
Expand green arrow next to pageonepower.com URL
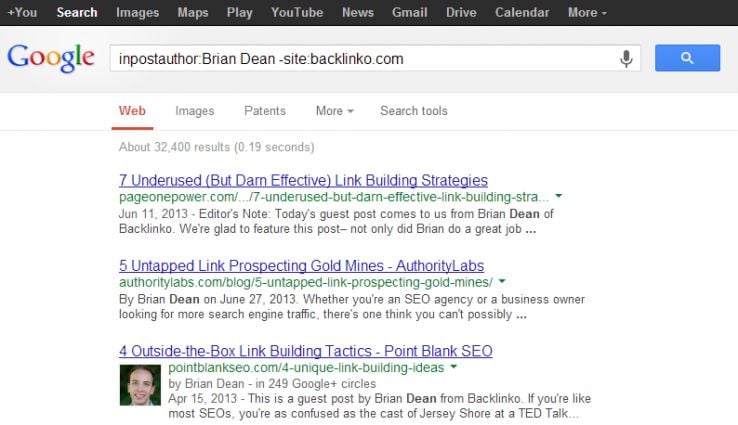(x=559, y=197)
